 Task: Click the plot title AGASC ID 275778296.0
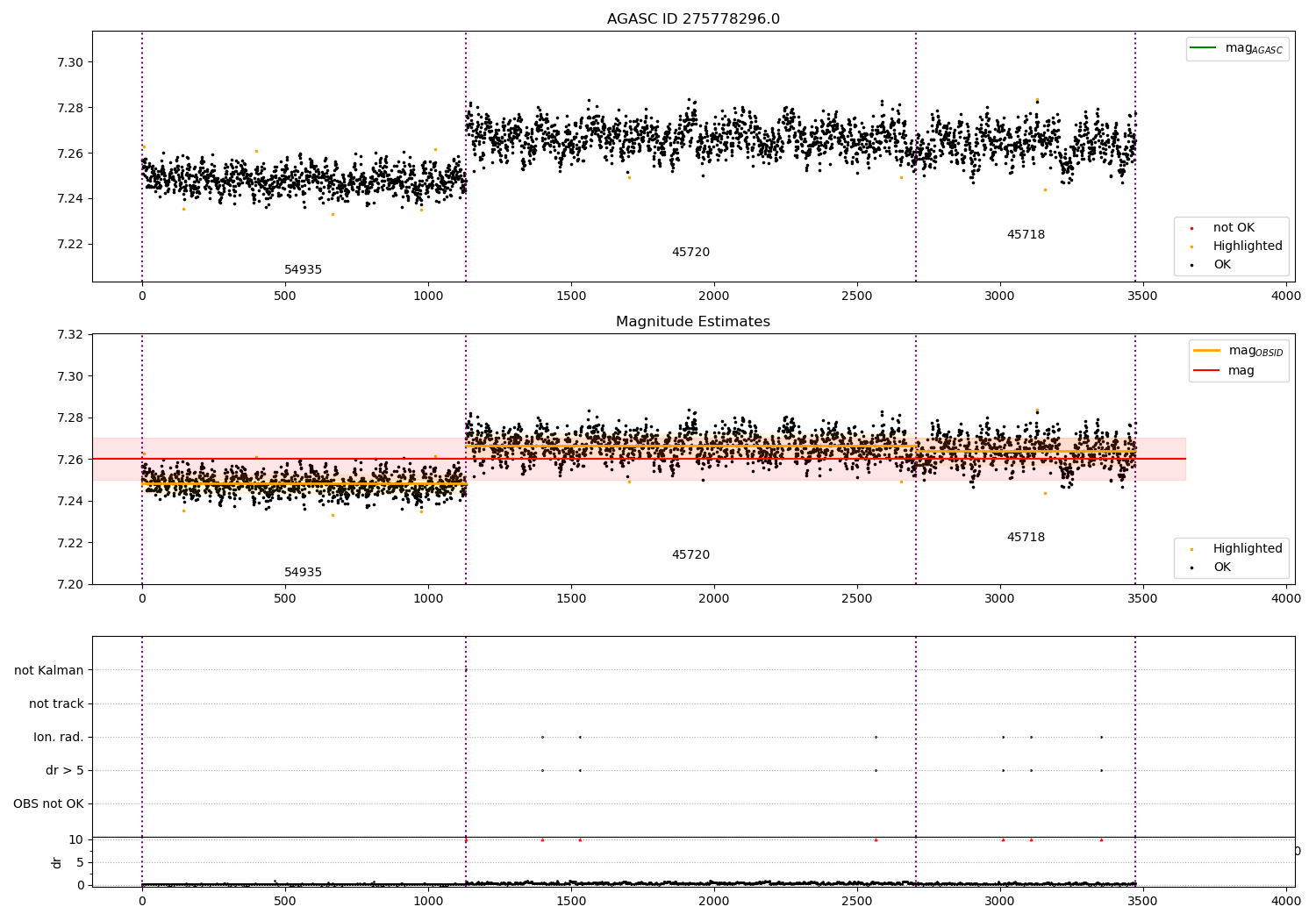coord(693,19)
